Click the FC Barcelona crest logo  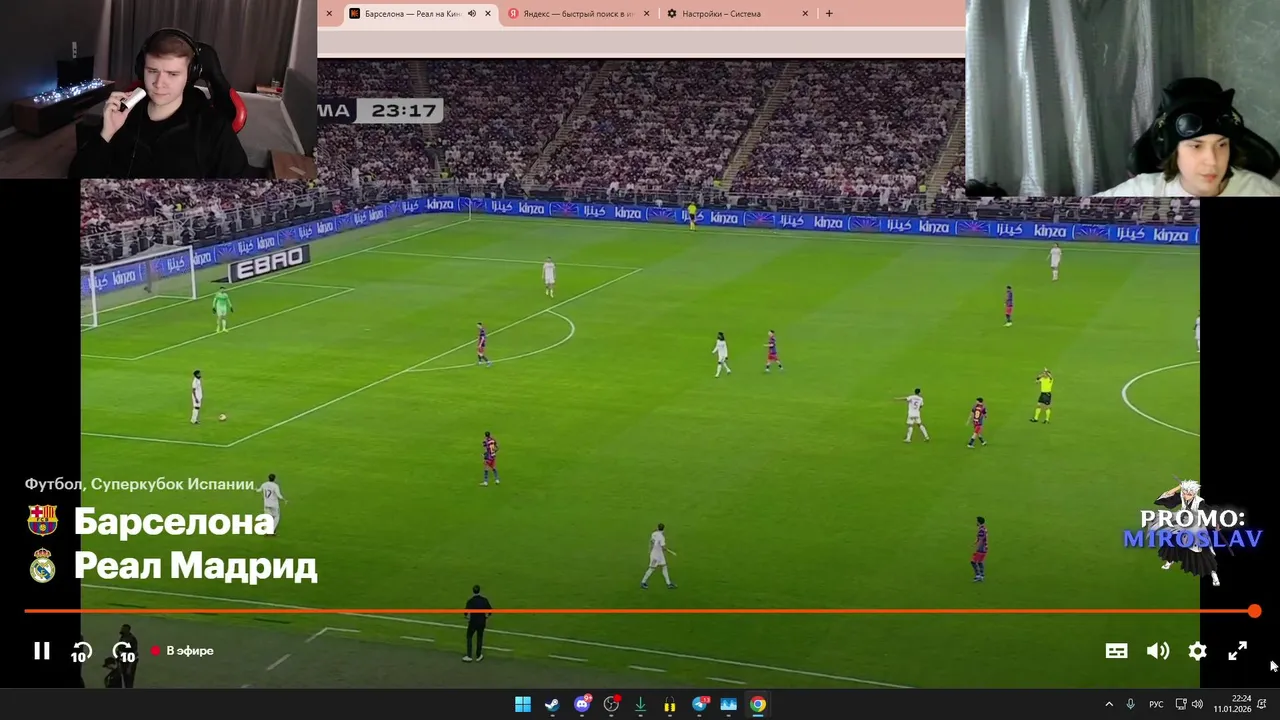(x=43, y=520)
